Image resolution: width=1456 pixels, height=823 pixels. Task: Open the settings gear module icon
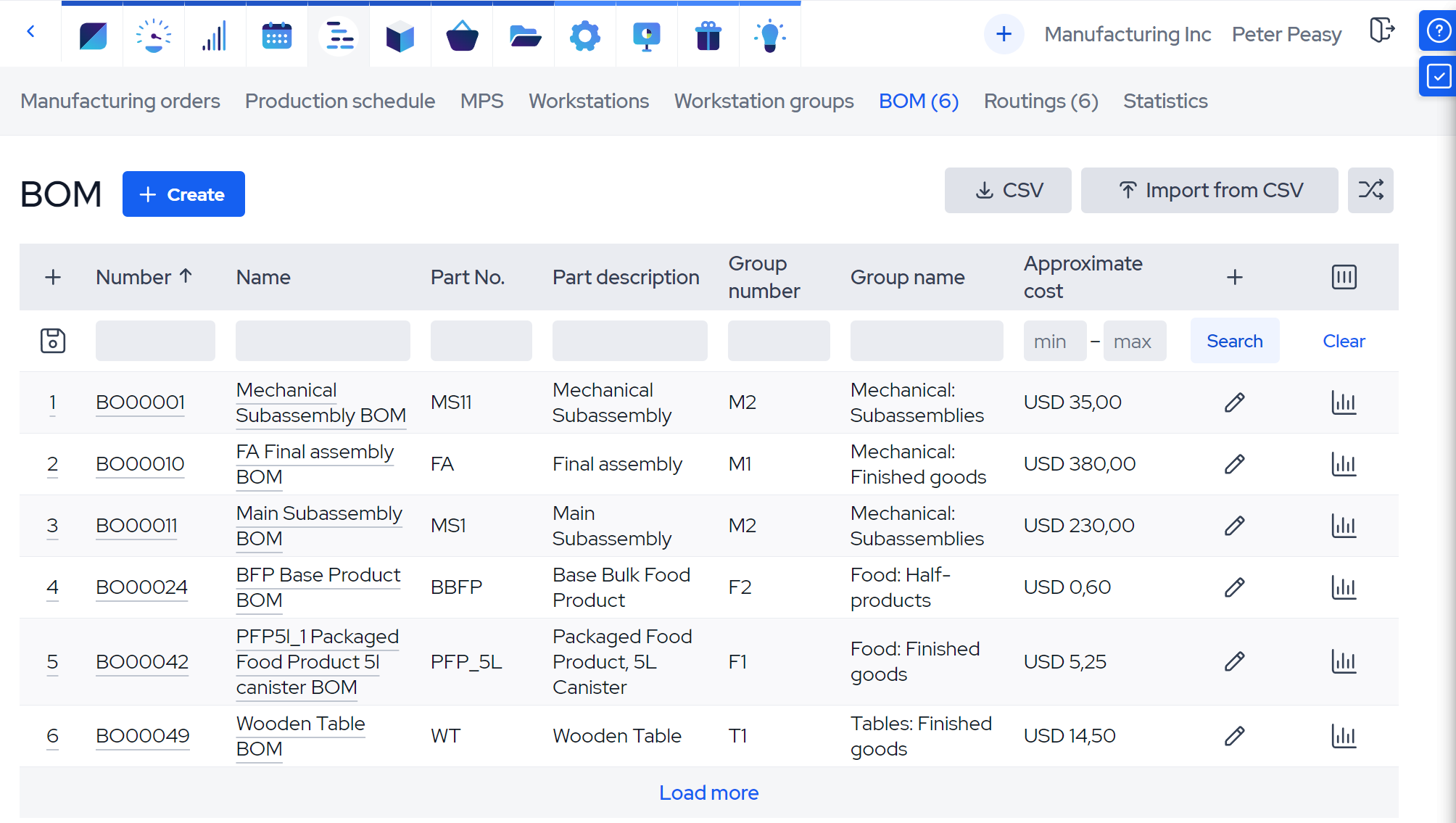(x=584, y=35)
